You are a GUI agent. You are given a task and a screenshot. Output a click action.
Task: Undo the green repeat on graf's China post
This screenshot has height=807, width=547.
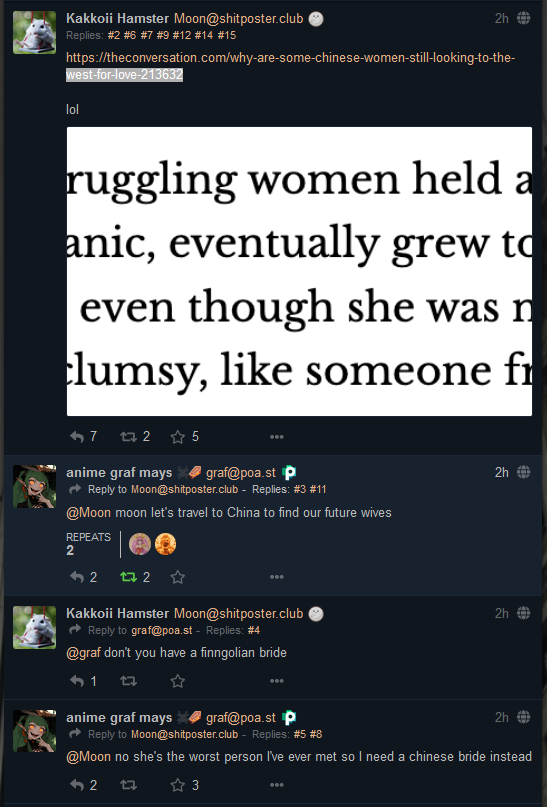click(x=128, y=577)
